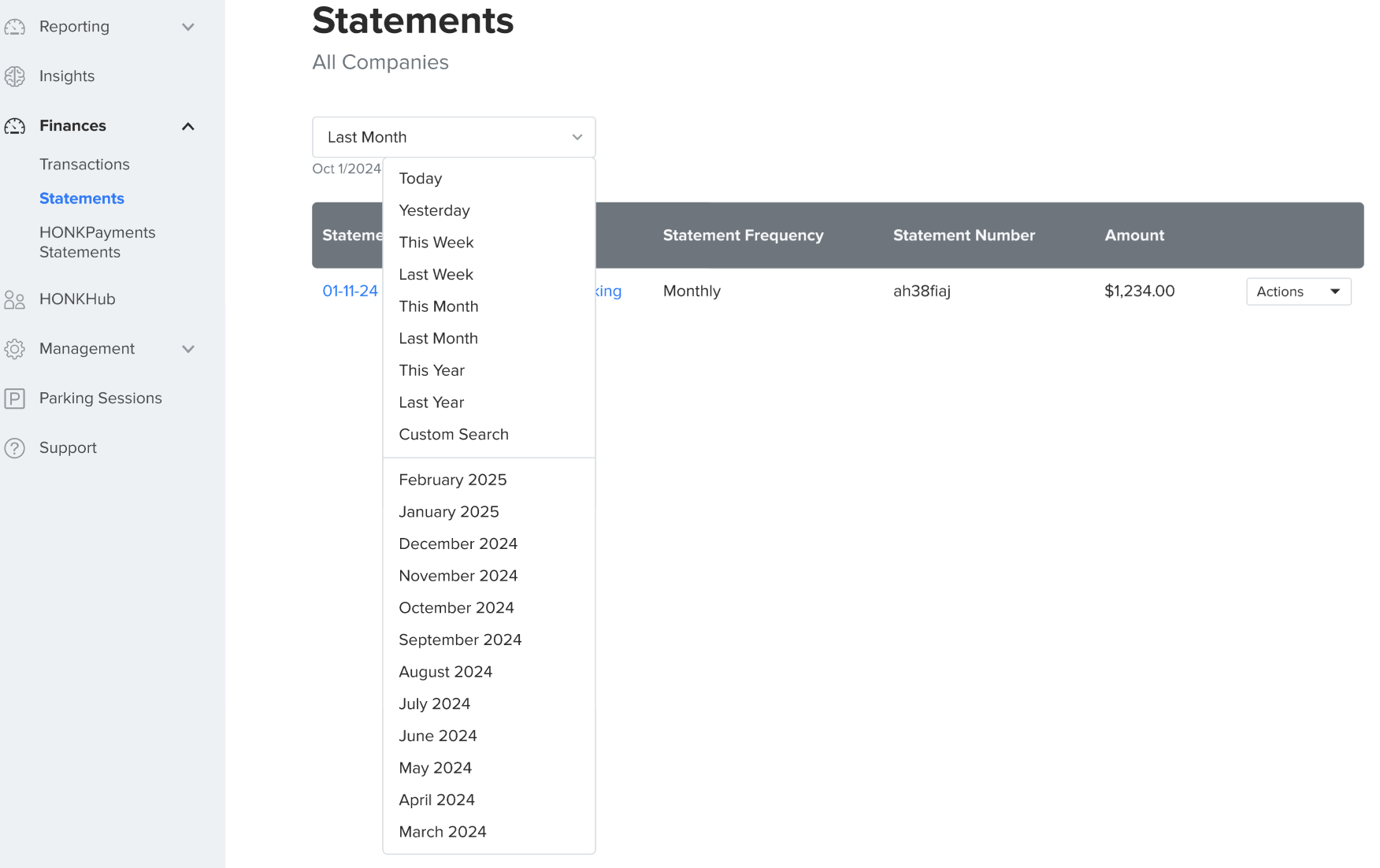1380x868 pixels.
Task: Select Yesterday from the date options
Action: point(434,210)
